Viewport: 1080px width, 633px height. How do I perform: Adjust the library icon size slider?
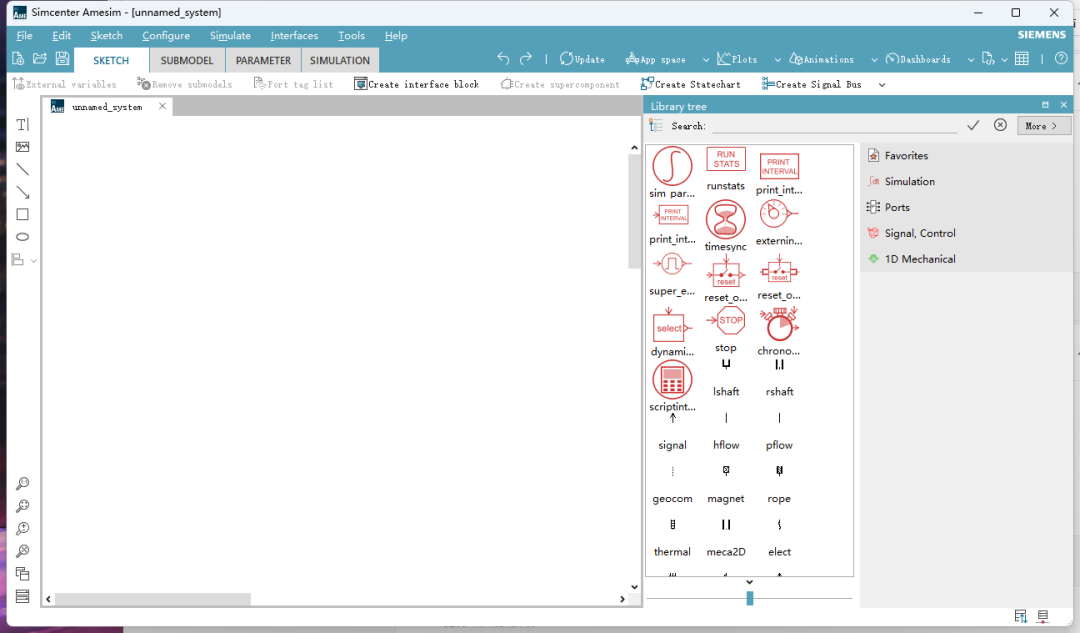pos(749,599)
